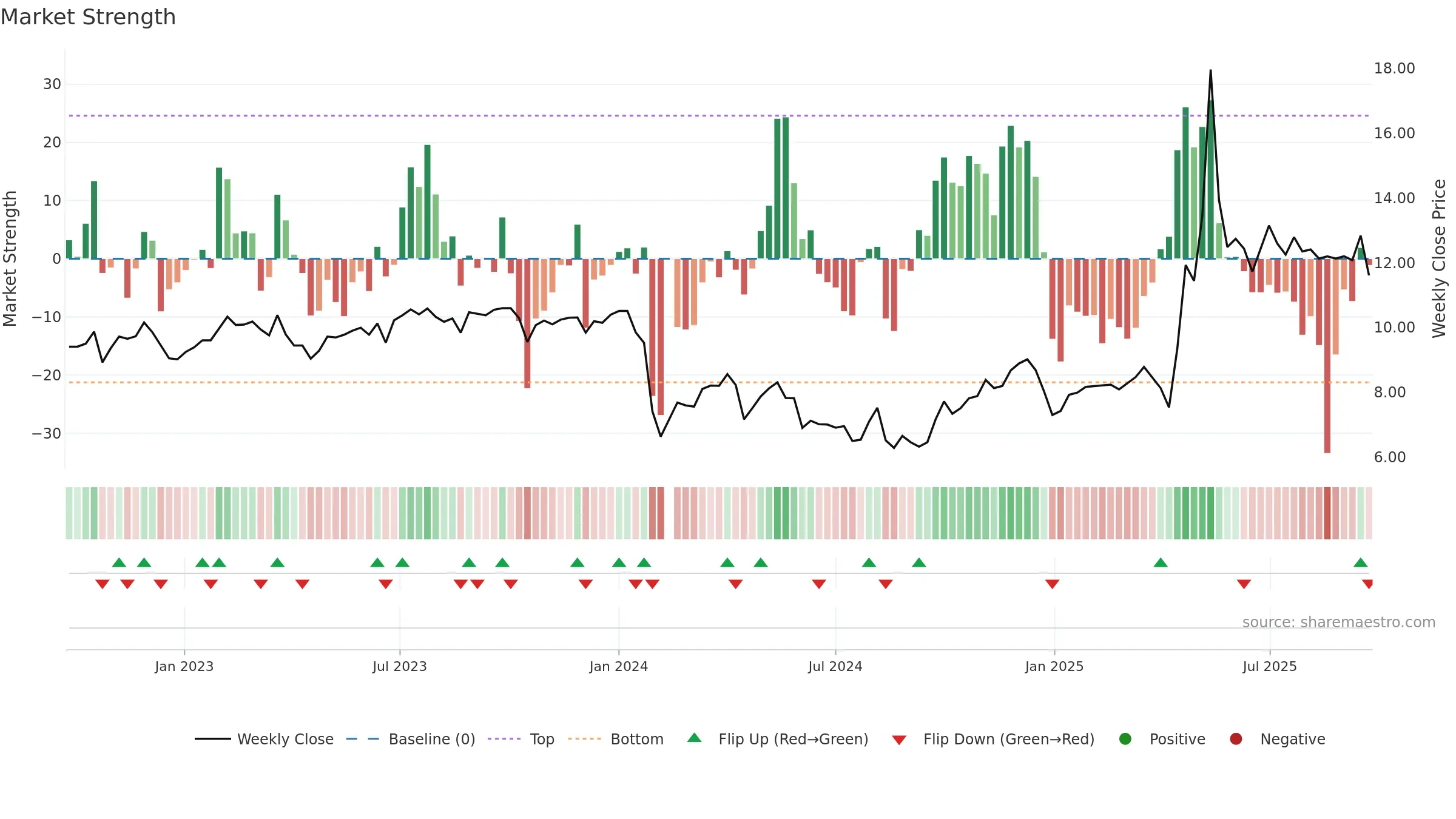Click the black Weekly Close line sample in legend
Viewport: 1456px width, 819px height.
(212, 739)
